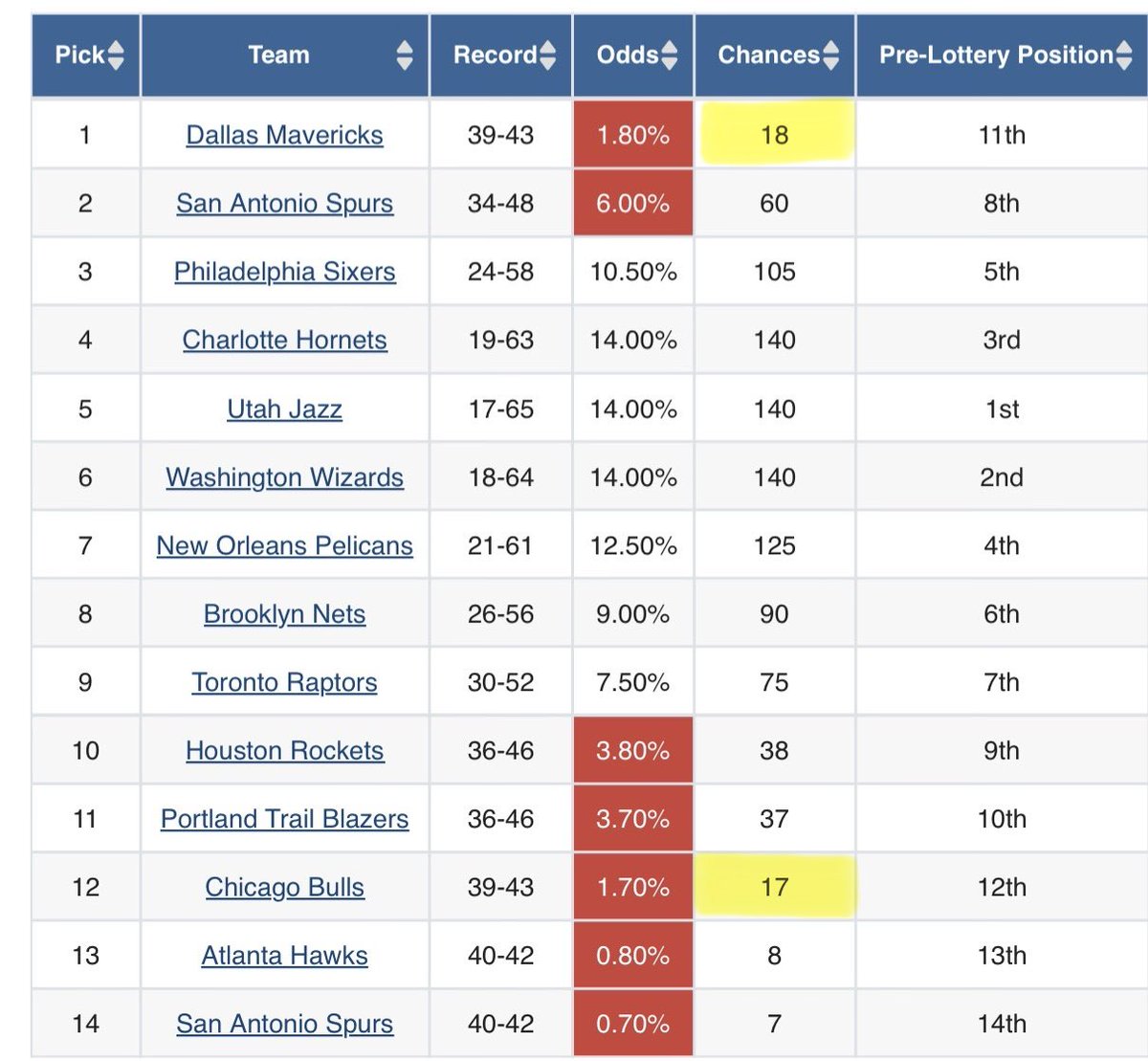Select the 9.00% odds cell
The height and width of the screenshot is (1061, 1148).
633,613
